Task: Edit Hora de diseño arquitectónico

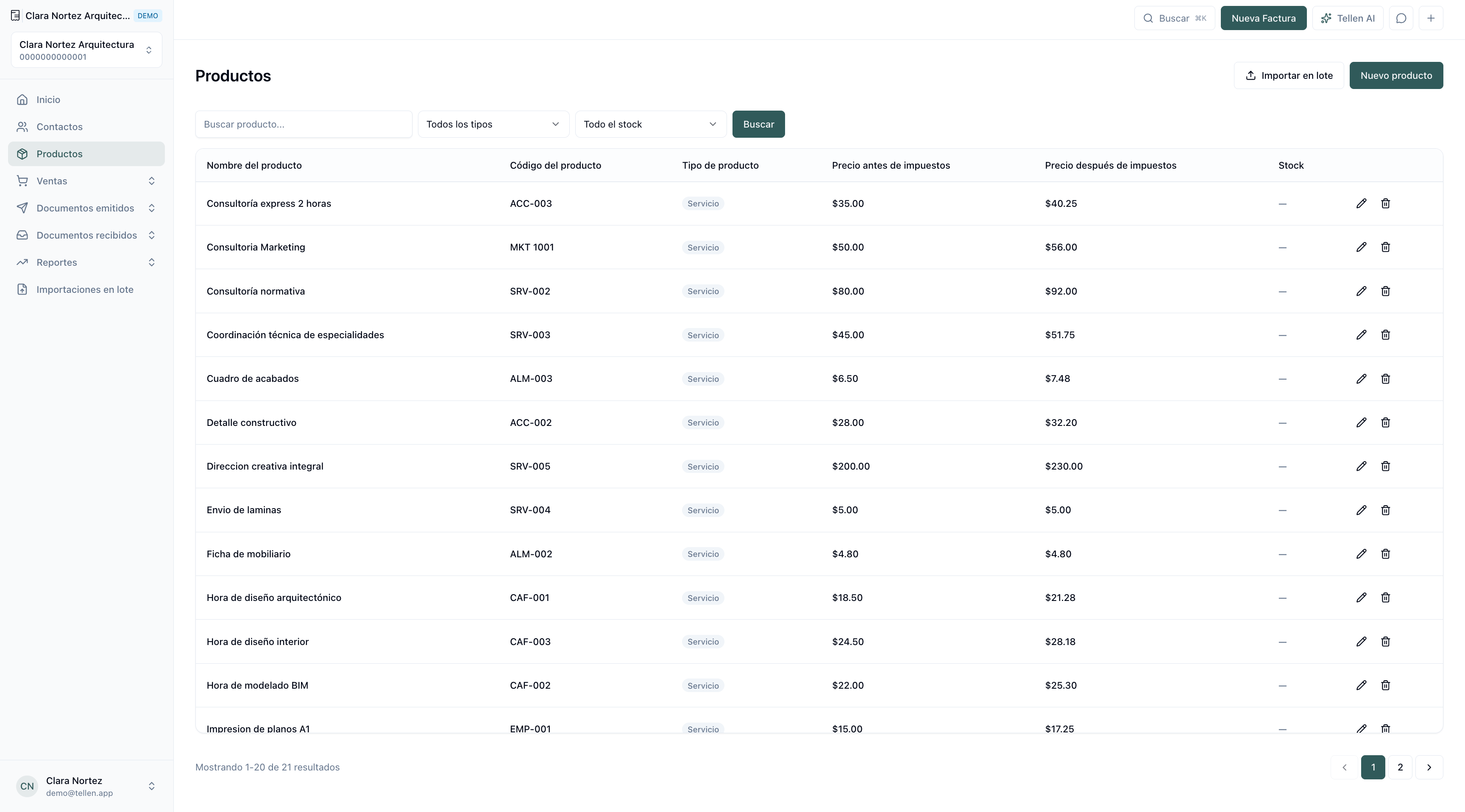Action: click(1361, 598)
